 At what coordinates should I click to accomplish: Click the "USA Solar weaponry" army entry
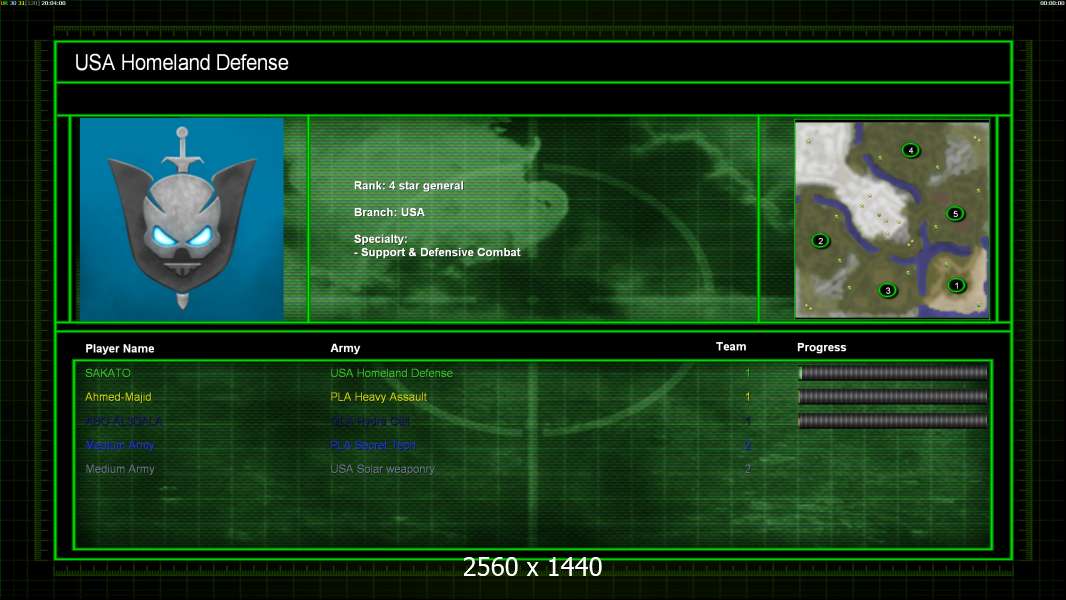click(x=382, y=469)
